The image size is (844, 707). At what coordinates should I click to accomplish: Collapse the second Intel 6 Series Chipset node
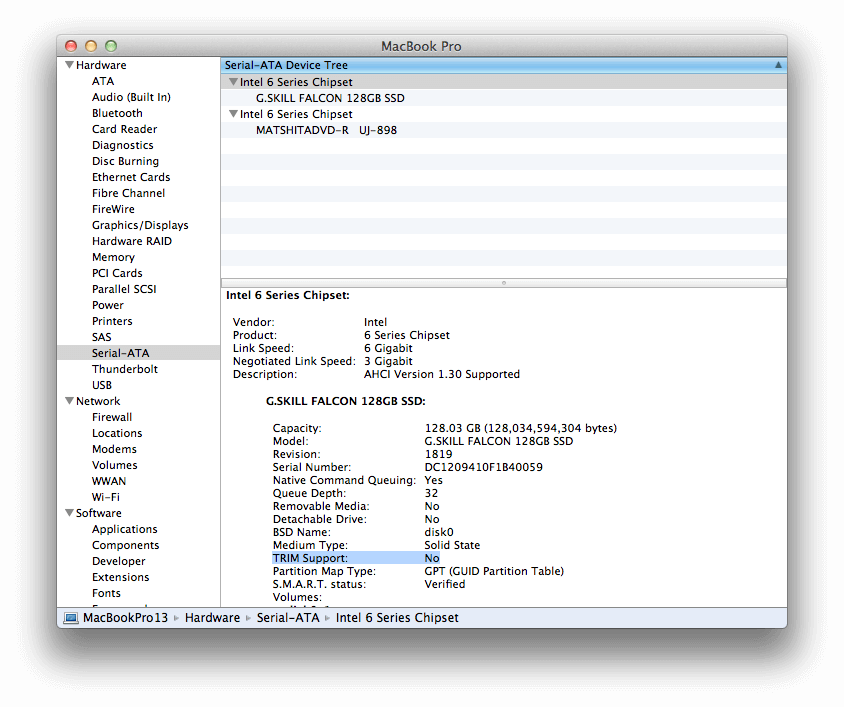coord(233,114)
